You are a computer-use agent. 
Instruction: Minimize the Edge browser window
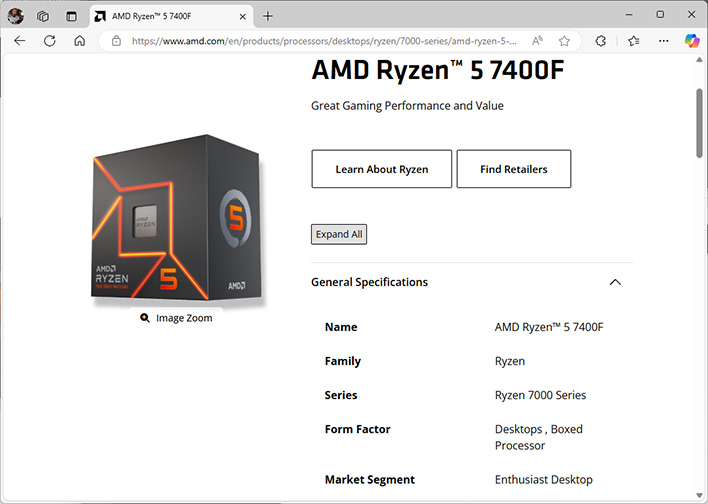[x=629, y=15]
